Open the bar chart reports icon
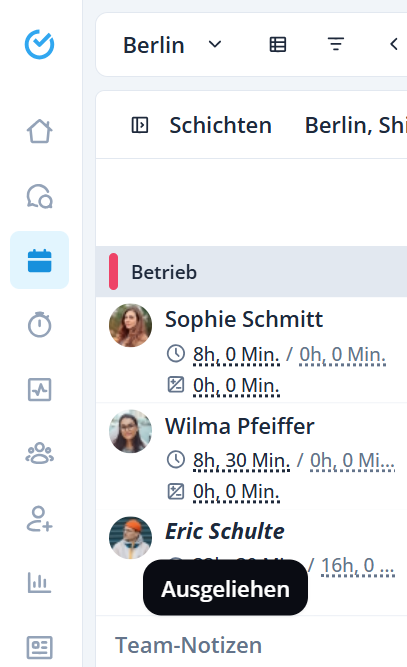This screenshot has width=407, height=667. click(40, 582)
